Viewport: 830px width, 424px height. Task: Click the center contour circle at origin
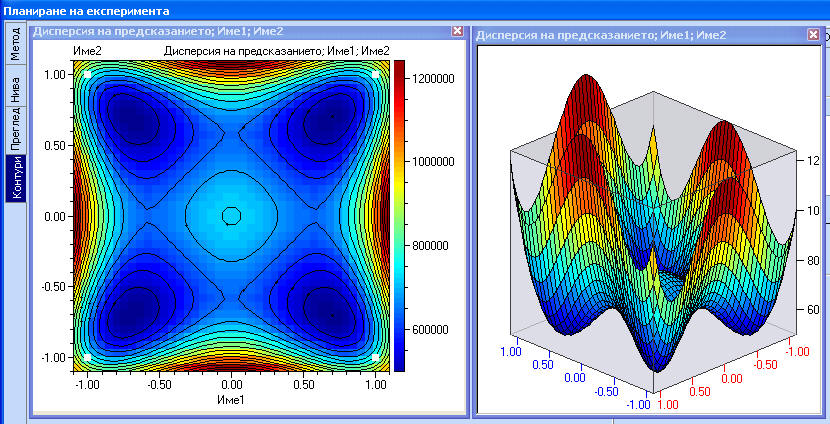[231, 215]
